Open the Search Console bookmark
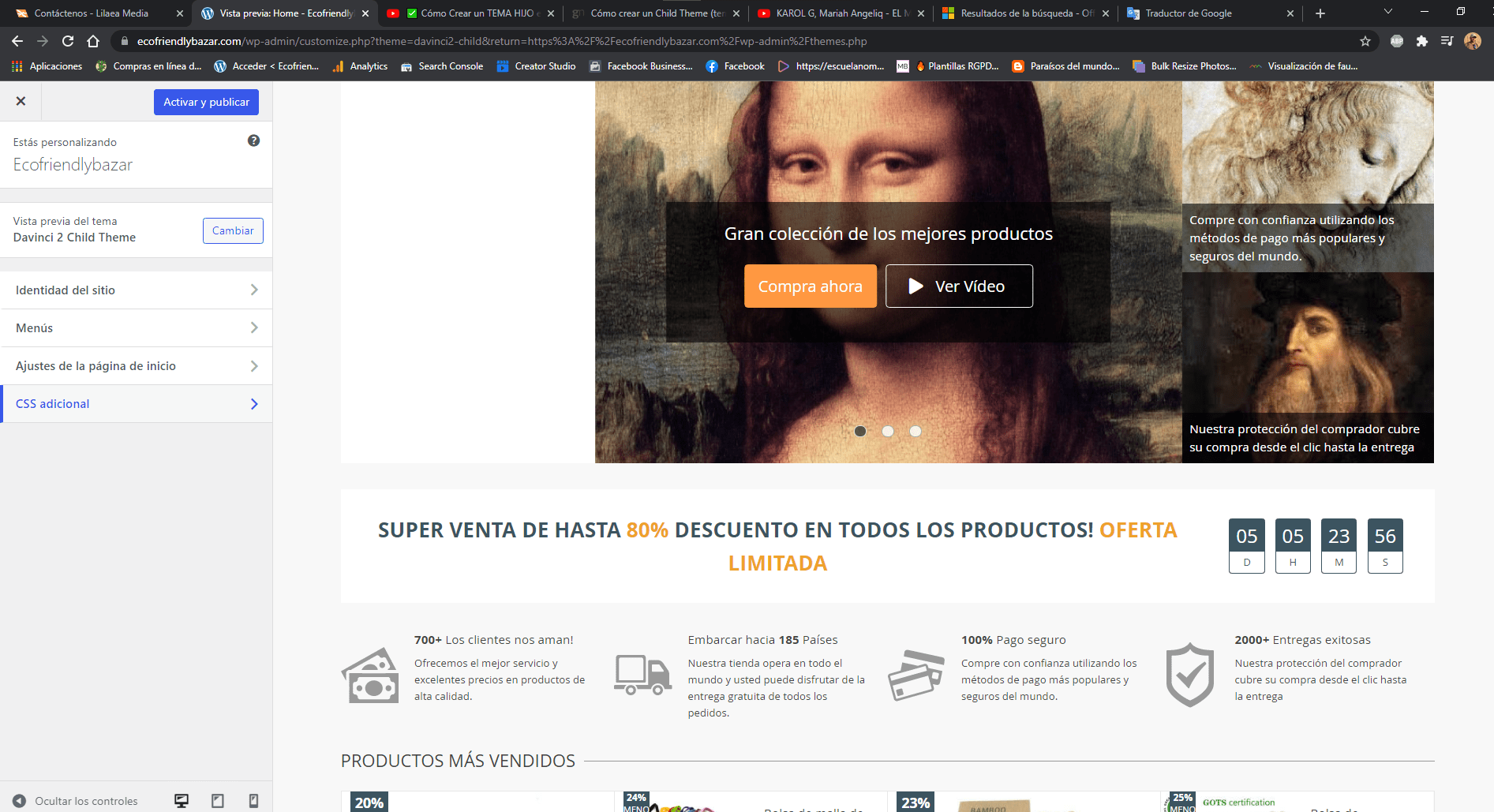1494x812 pixels. click(442, 66)
